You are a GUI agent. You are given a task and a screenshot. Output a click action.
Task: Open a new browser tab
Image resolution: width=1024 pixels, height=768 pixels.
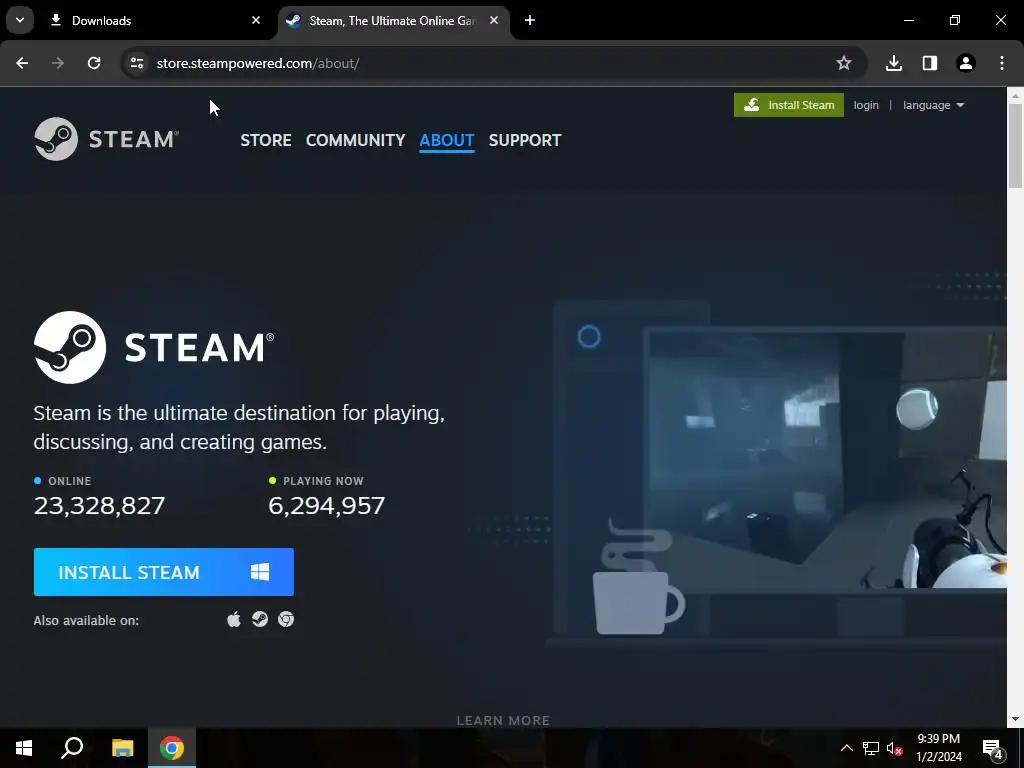(x=530, y=20)
